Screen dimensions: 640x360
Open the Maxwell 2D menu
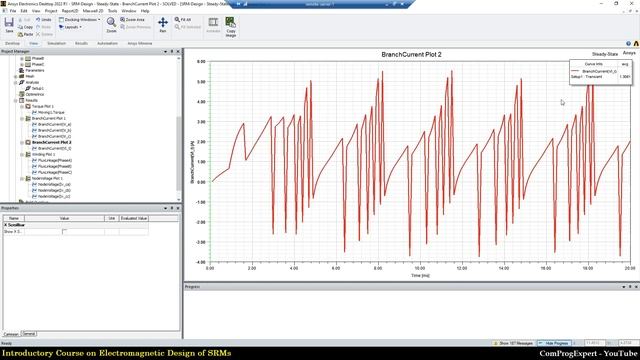93,11
